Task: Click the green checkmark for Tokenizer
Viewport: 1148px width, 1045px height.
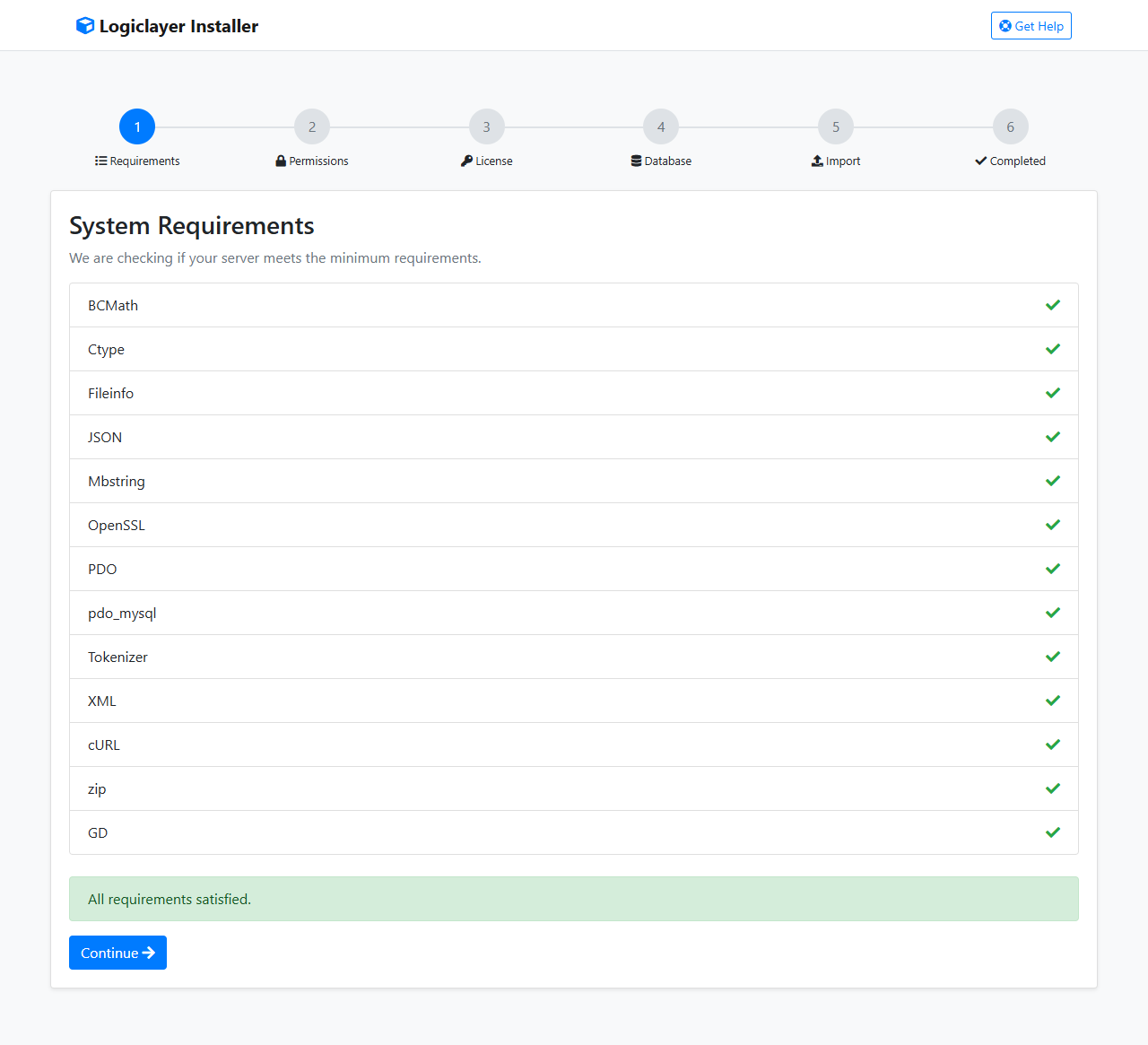Action: click(1053, 657)
